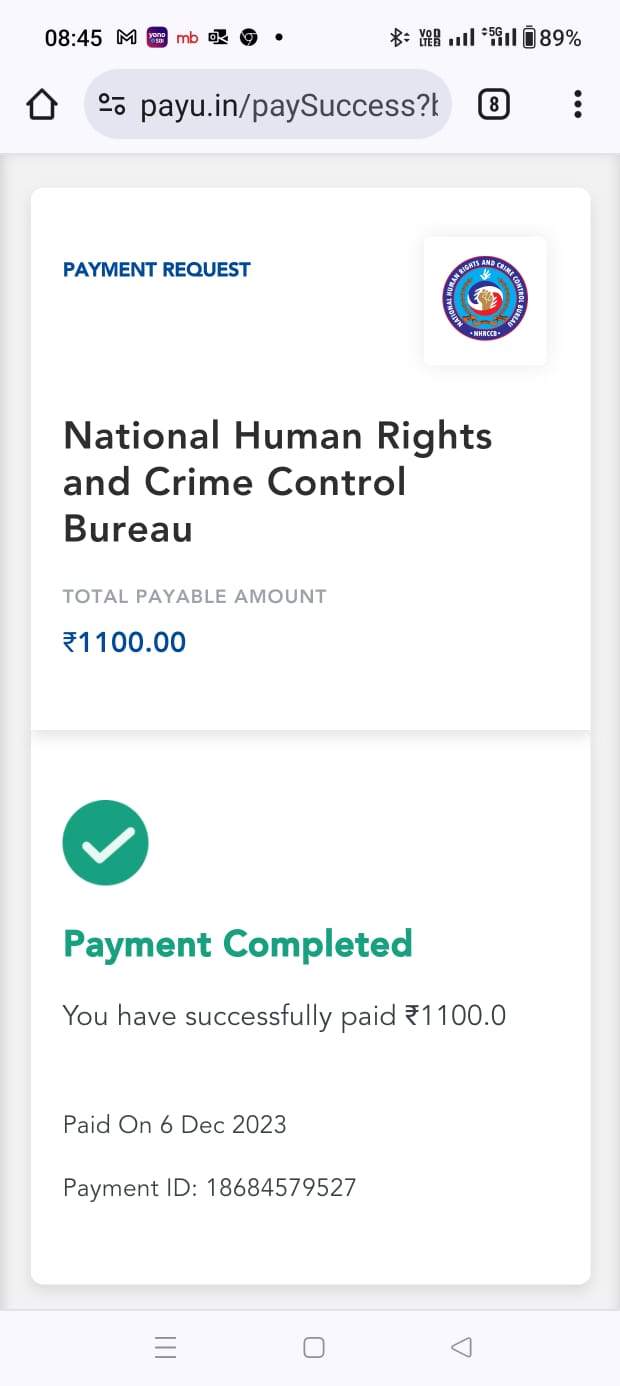
Task: Tap the Bluetooth status icon
Action: pyautogui.click(x=398, y=38)
